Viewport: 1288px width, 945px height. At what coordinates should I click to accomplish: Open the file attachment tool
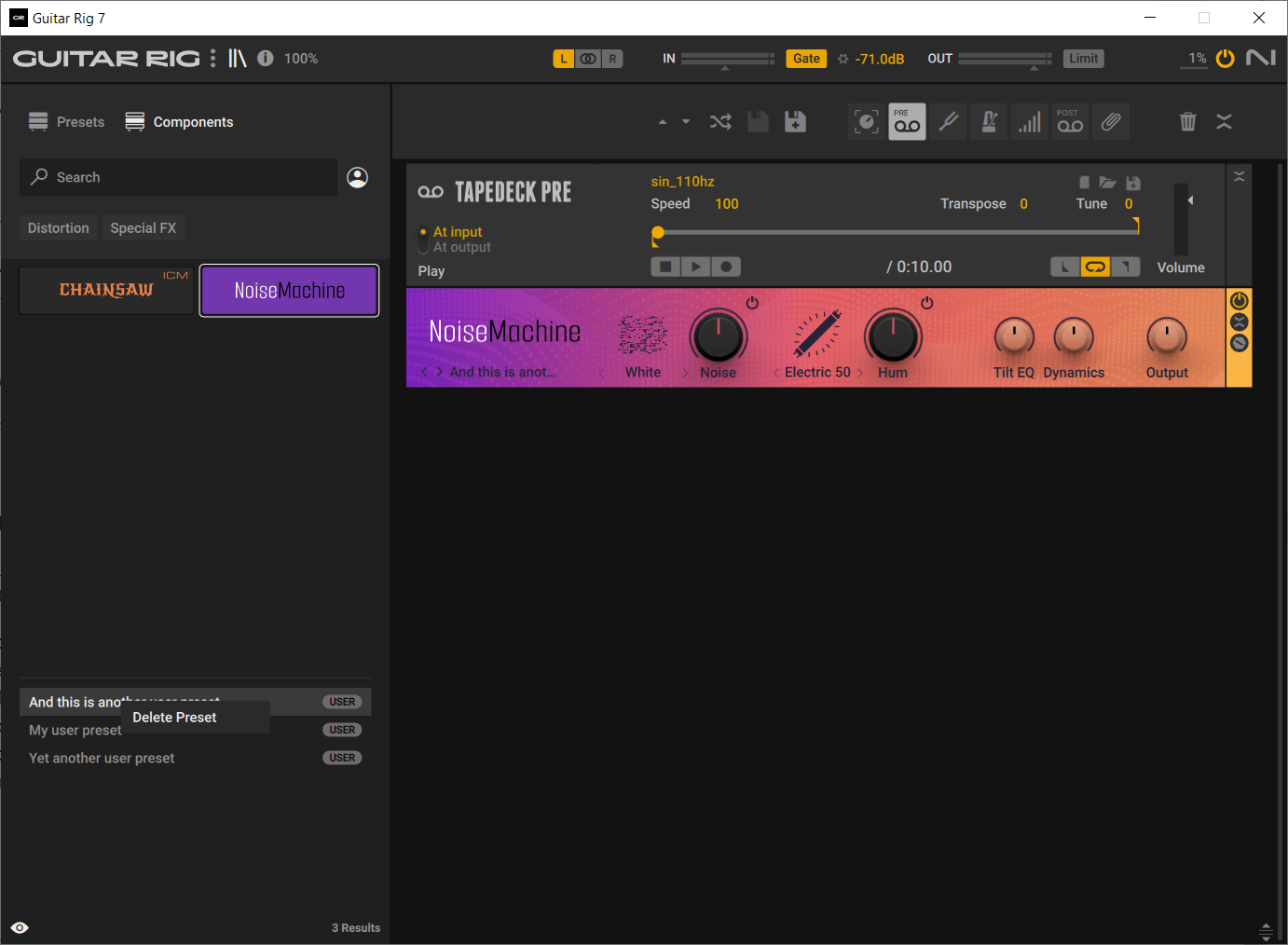(1111, 121)
